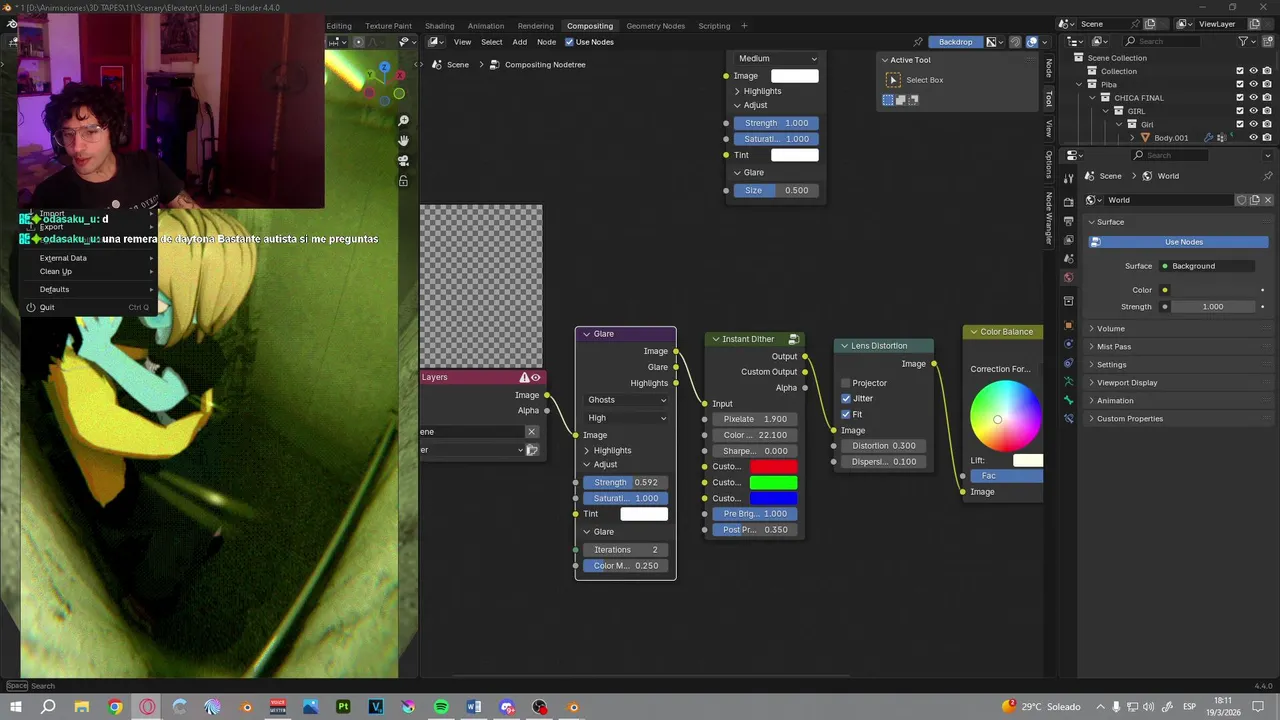Viewport: 1280px width, 720px height.
Task: Expand the Viewport Display panel
Action: pos(1123,382)
